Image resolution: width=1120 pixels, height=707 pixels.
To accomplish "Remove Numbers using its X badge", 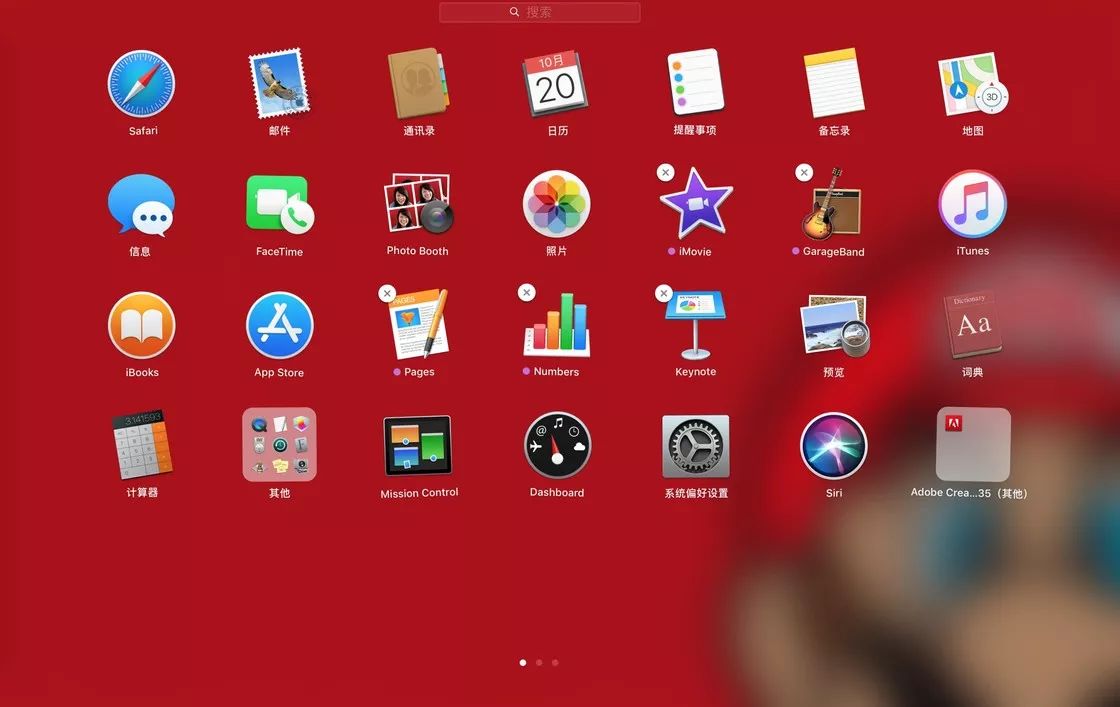I will coord(526,292).
